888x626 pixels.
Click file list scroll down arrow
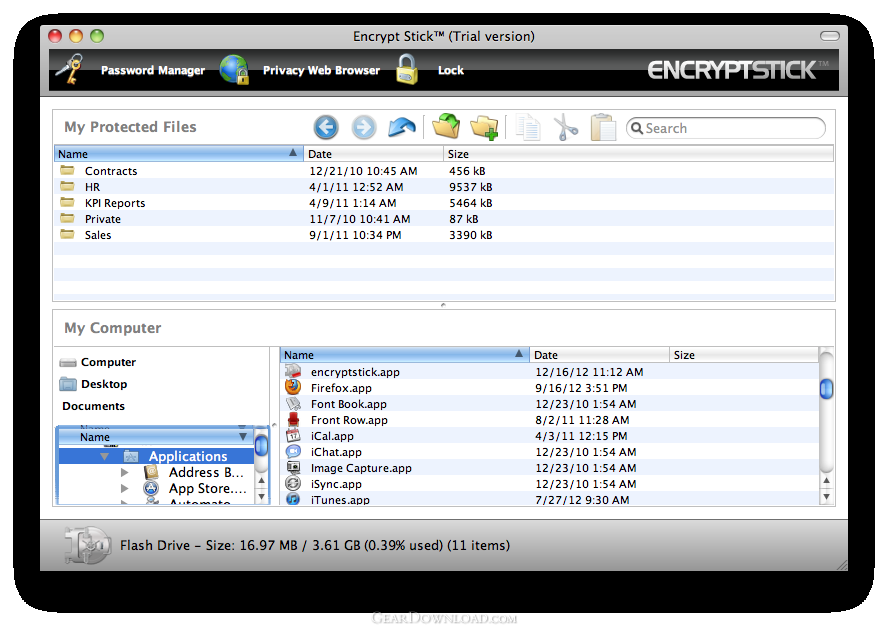[826, 497]
